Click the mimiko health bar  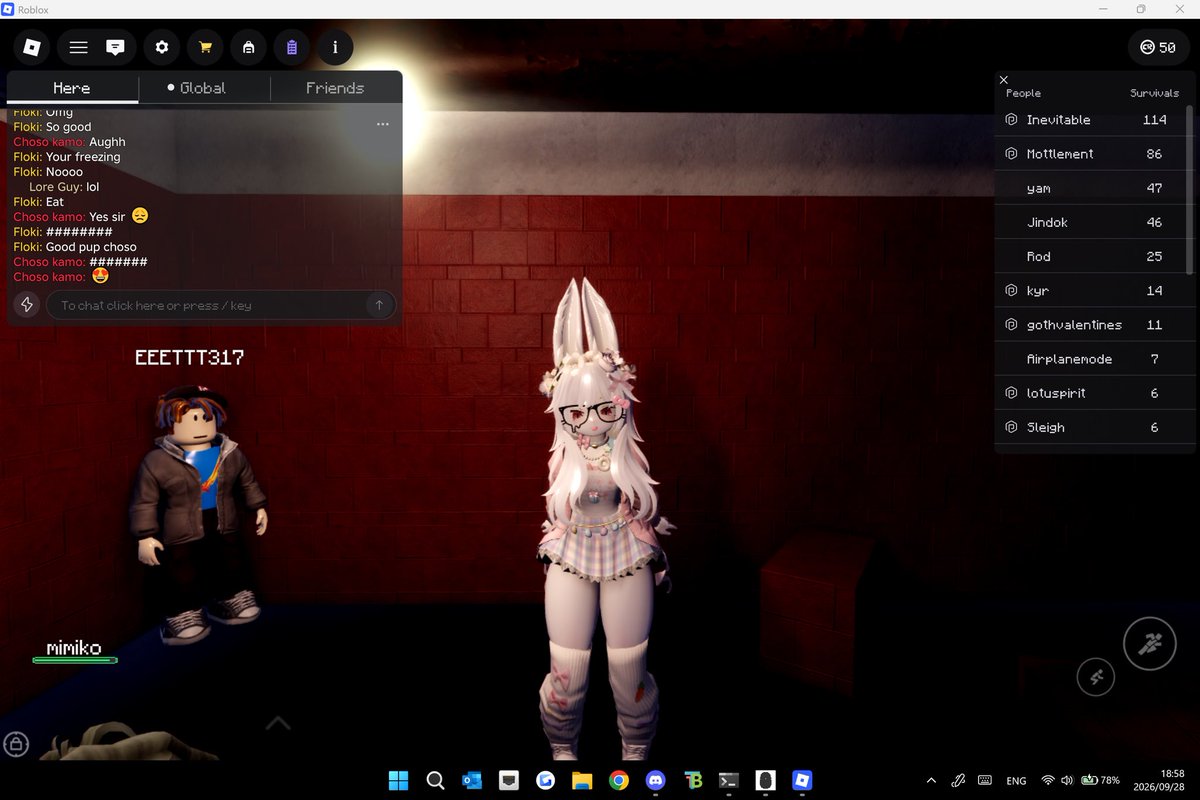click(75, 660)
